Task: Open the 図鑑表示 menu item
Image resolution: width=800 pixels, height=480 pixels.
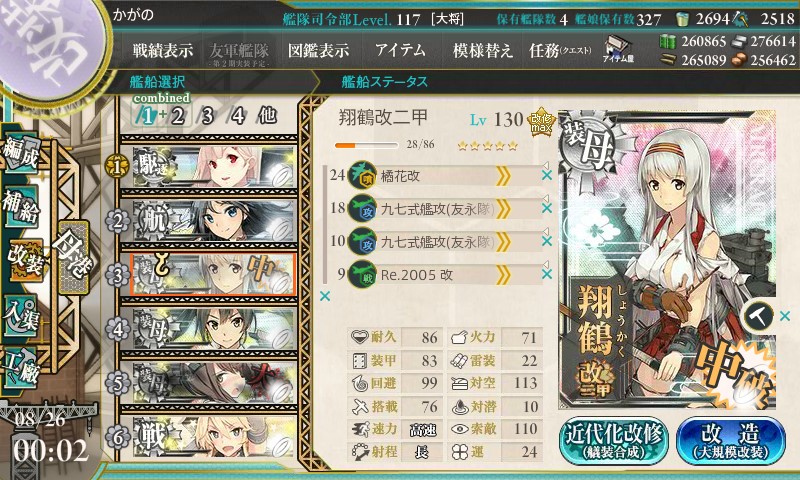Action: (318, 50)
